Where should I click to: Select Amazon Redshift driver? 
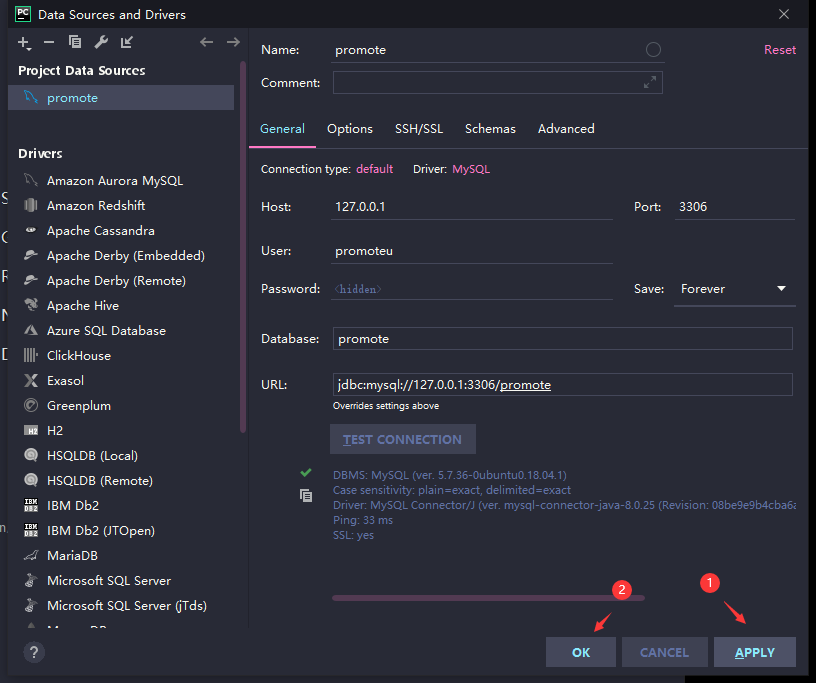tap(96, 206)
